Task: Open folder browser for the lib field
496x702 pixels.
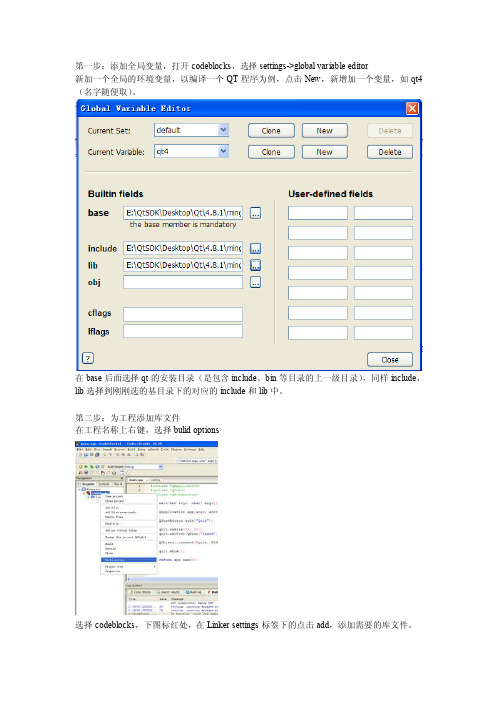Action: point(255,265)
